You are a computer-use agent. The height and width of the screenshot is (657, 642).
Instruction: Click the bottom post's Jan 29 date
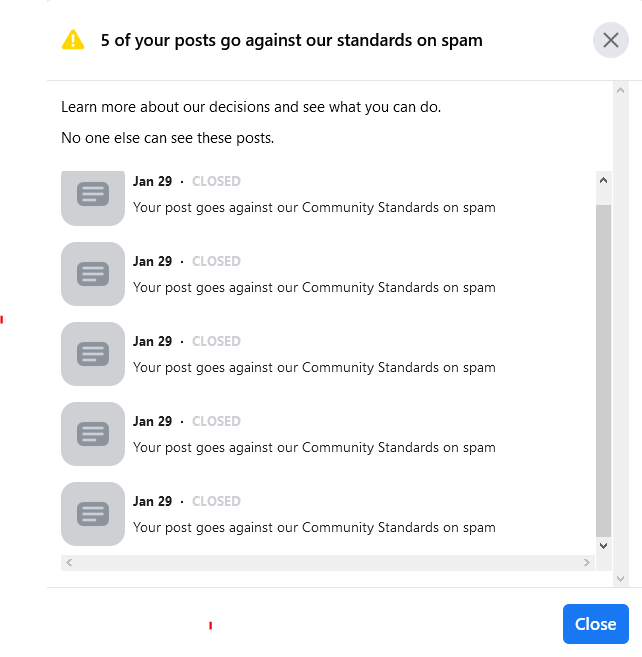152,501
